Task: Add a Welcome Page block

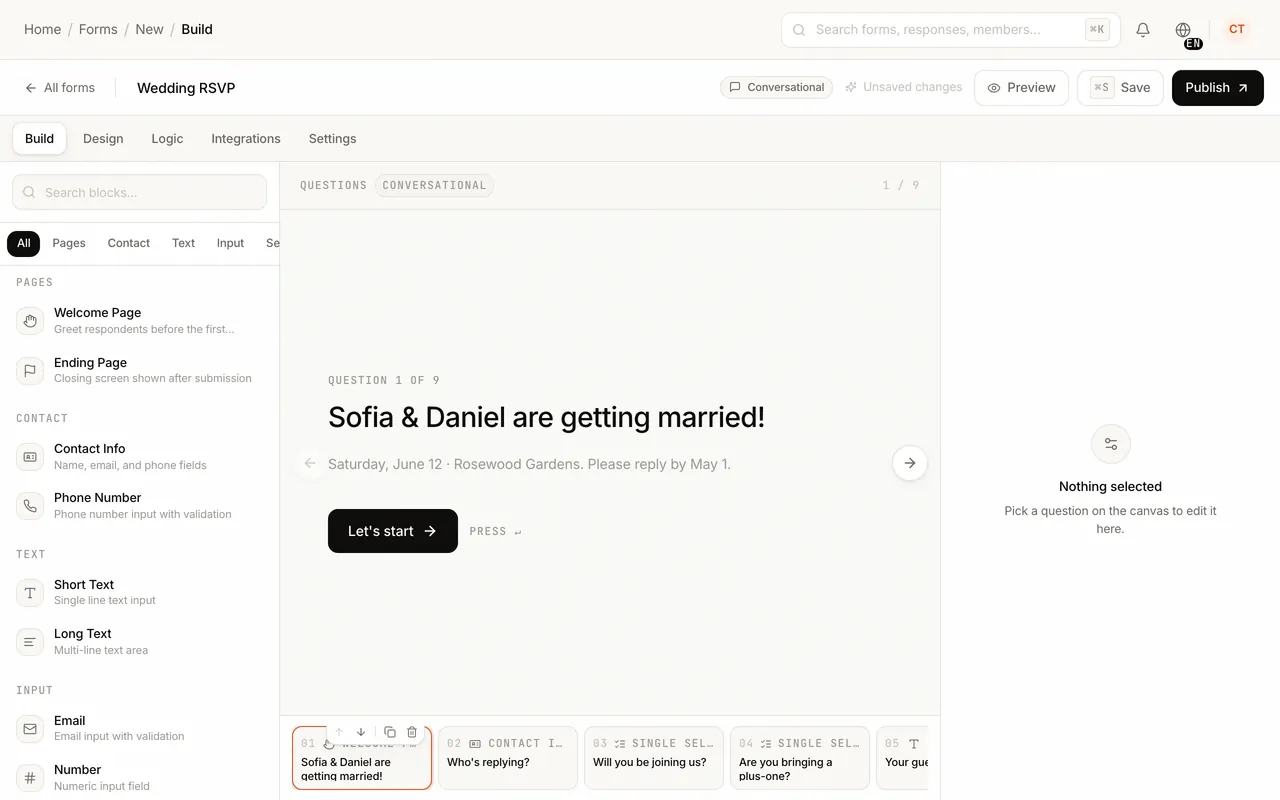Action: pos(140,321)
